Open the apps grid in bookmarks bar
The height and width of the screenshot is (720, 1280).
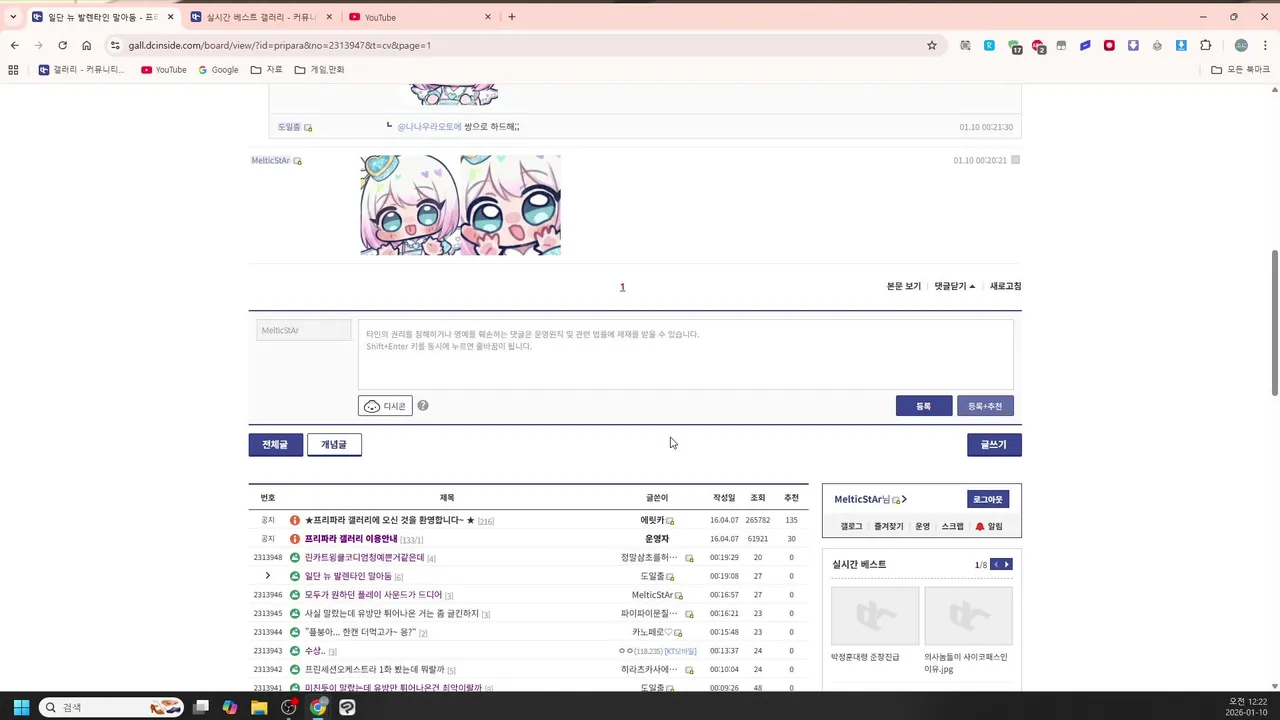13,70
